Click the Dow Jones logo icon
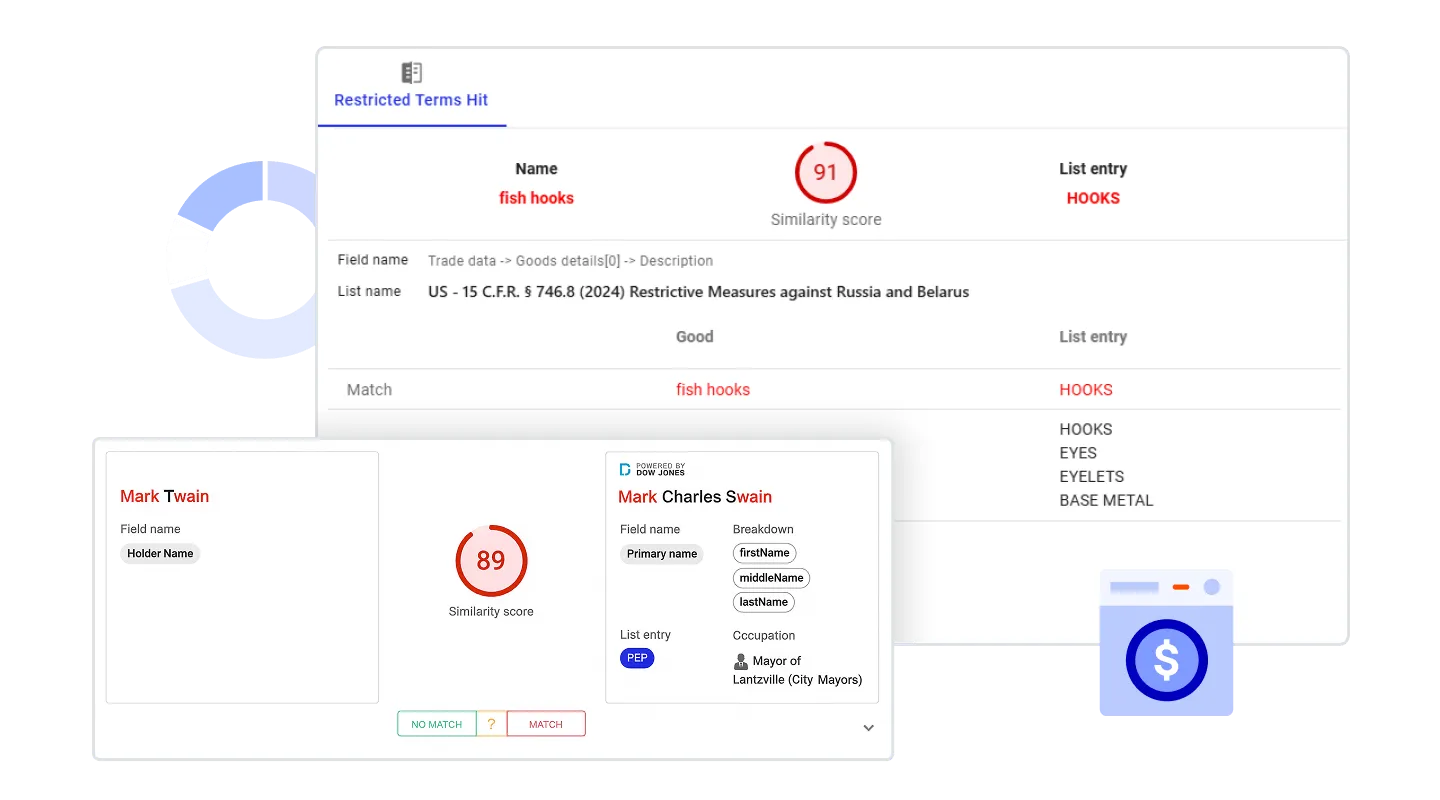The image size is (1440, 800). coord(625,469)
